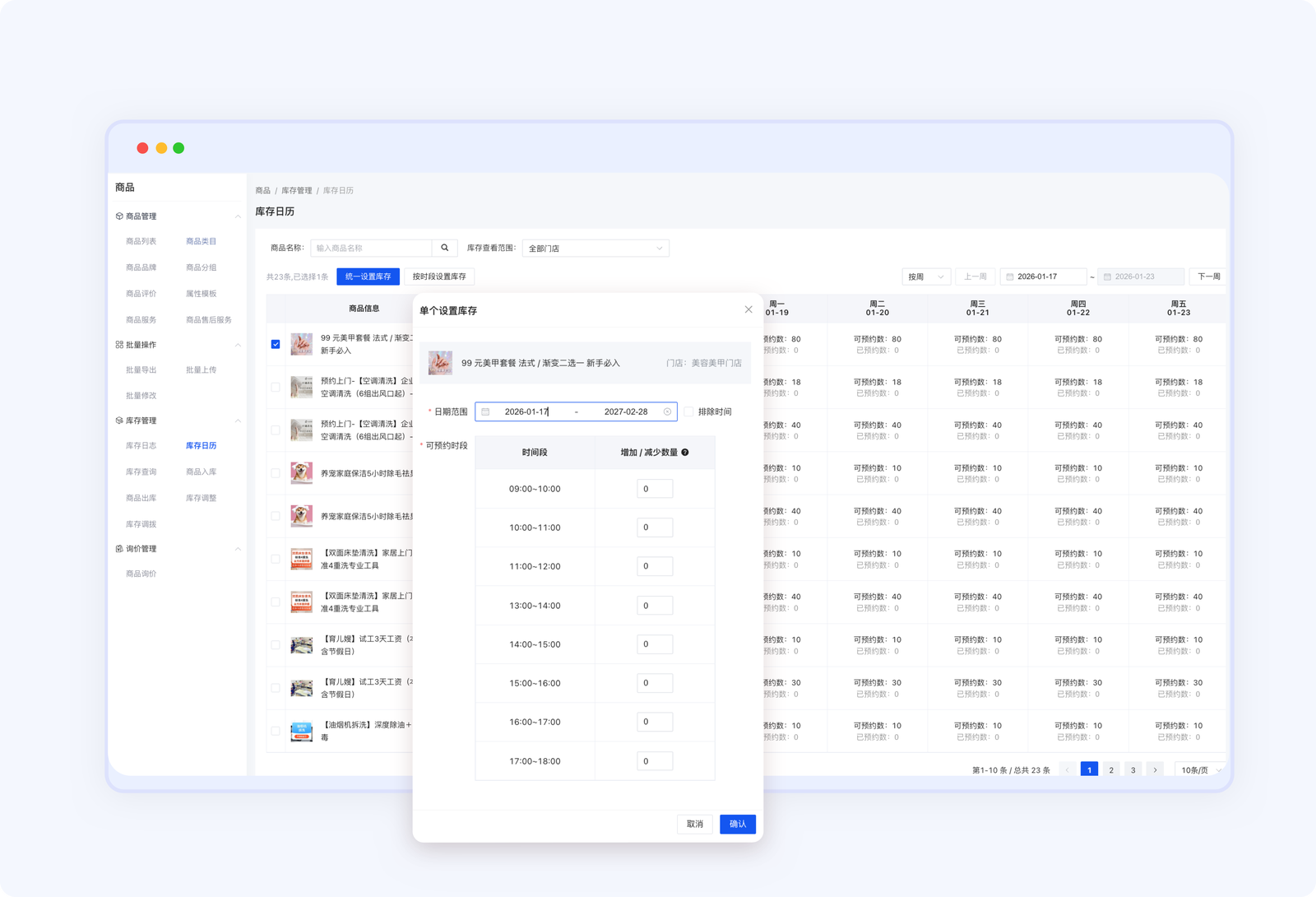Click the help icon beside 增加/减少数量
Viewport: 1316px width, 897px height.
tap(685, 453)
